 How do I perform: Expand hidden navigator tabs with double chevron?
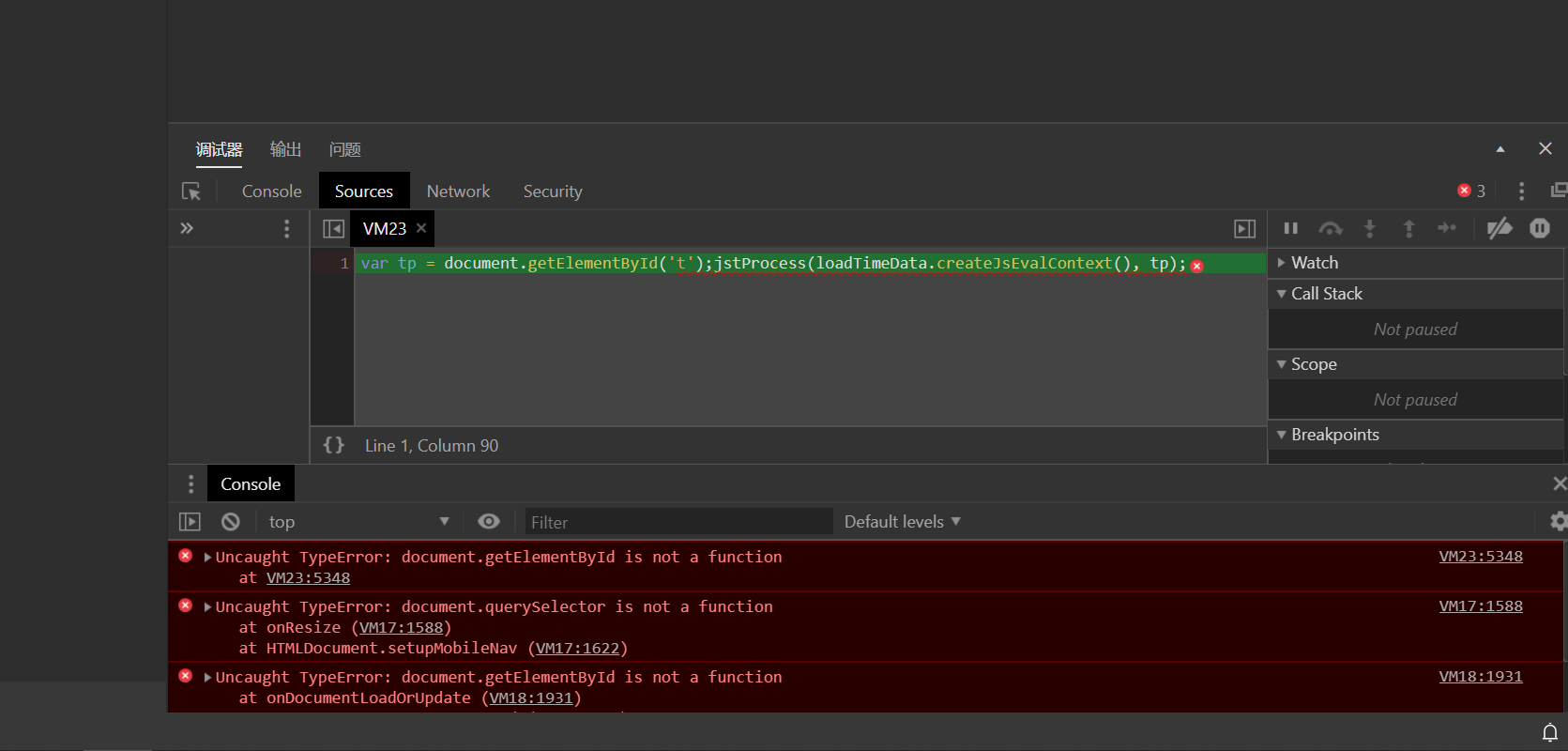coord(187,228)
